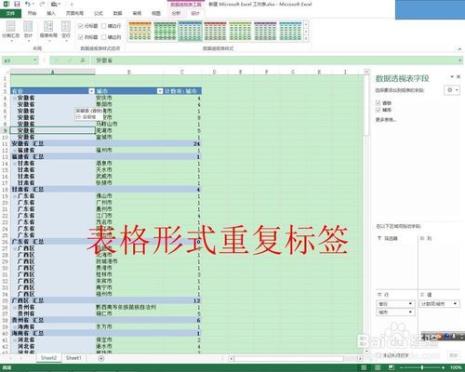465x372 pixels.
Task: Uncheck the 城市 field in field list
Action: tap(378, 109)
